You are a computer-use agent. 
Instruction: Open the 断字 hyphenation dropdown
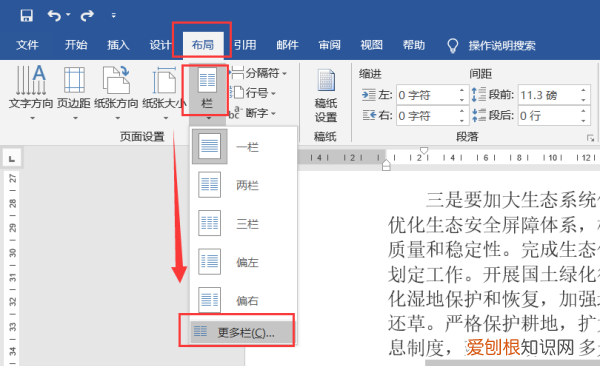pyautogui.click(x=253, y=113)
